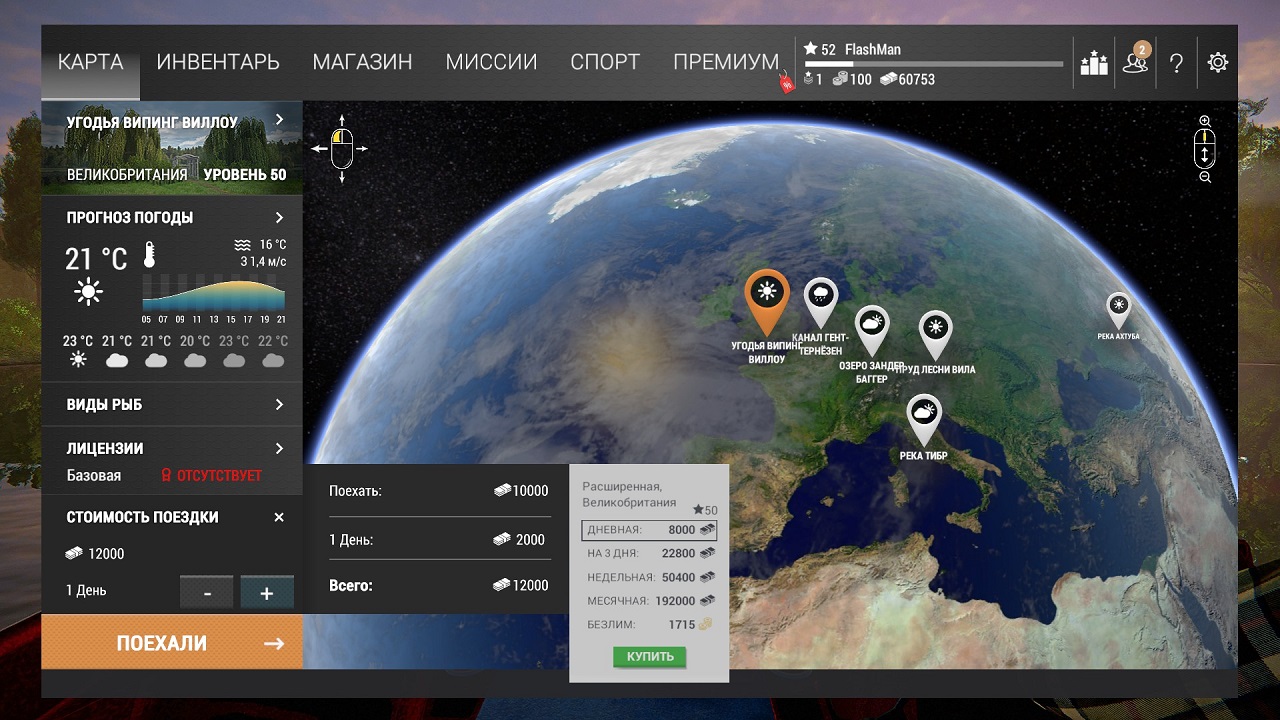The width and height of the screenshot is (1280, 720).
Task: Click the red ОТСУТСТВУЕТ license status
Action: tap(211, 475)
